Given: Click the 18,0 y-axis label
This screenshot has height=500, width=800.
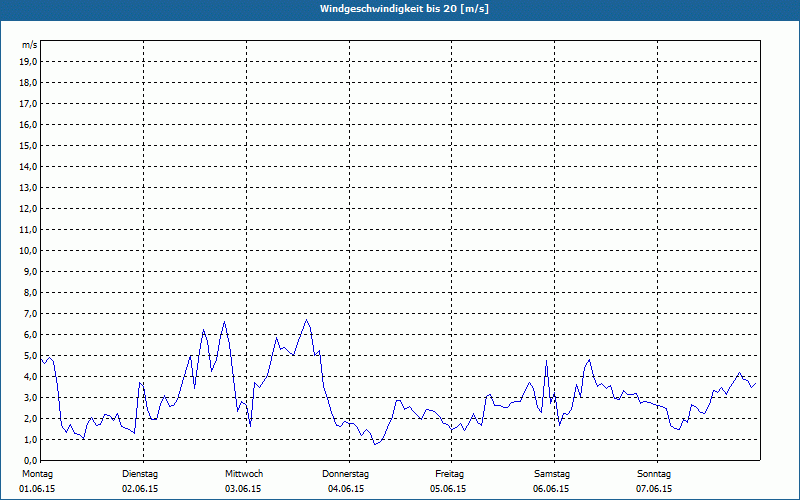Looking at the screenshot, I should (28, 83).
